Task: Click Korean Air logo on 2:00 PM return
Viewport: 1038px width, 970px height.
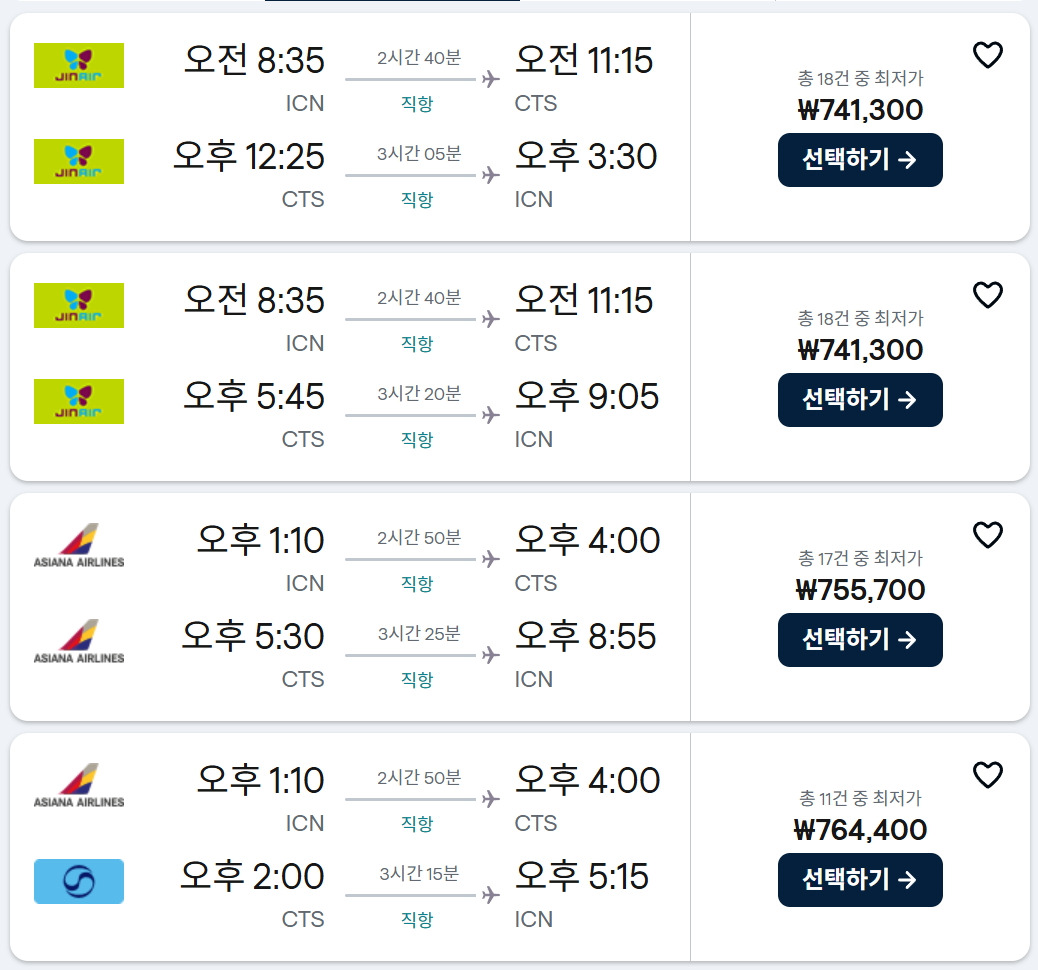Action: (79, 881)
